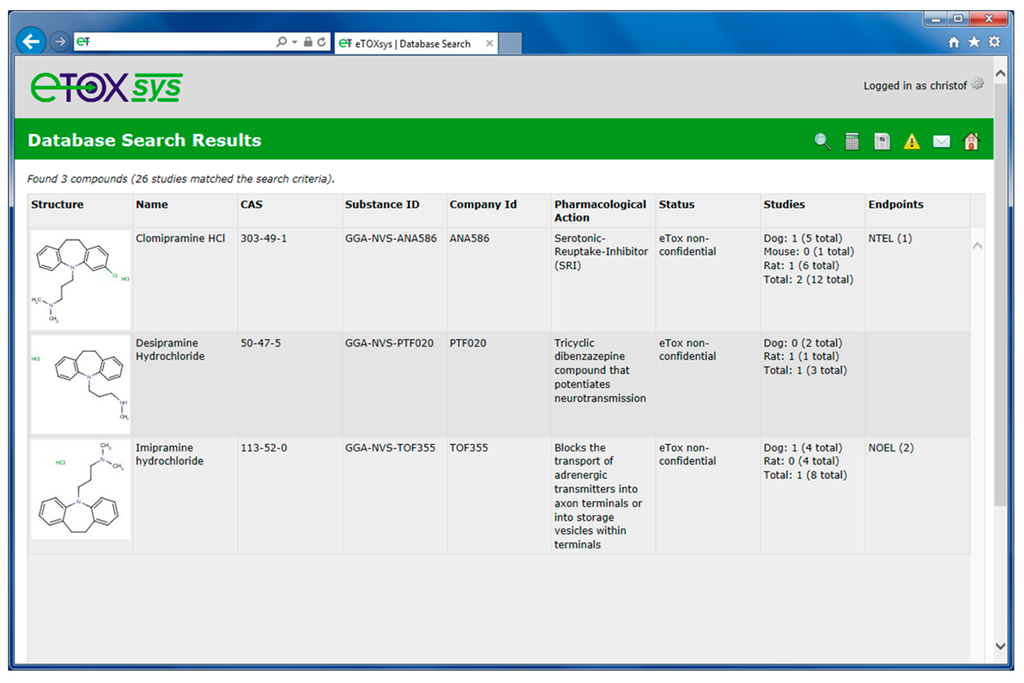The image size is (1024, 683).
Task: Refresh the page with reload icon
Action: pos(323,42)
